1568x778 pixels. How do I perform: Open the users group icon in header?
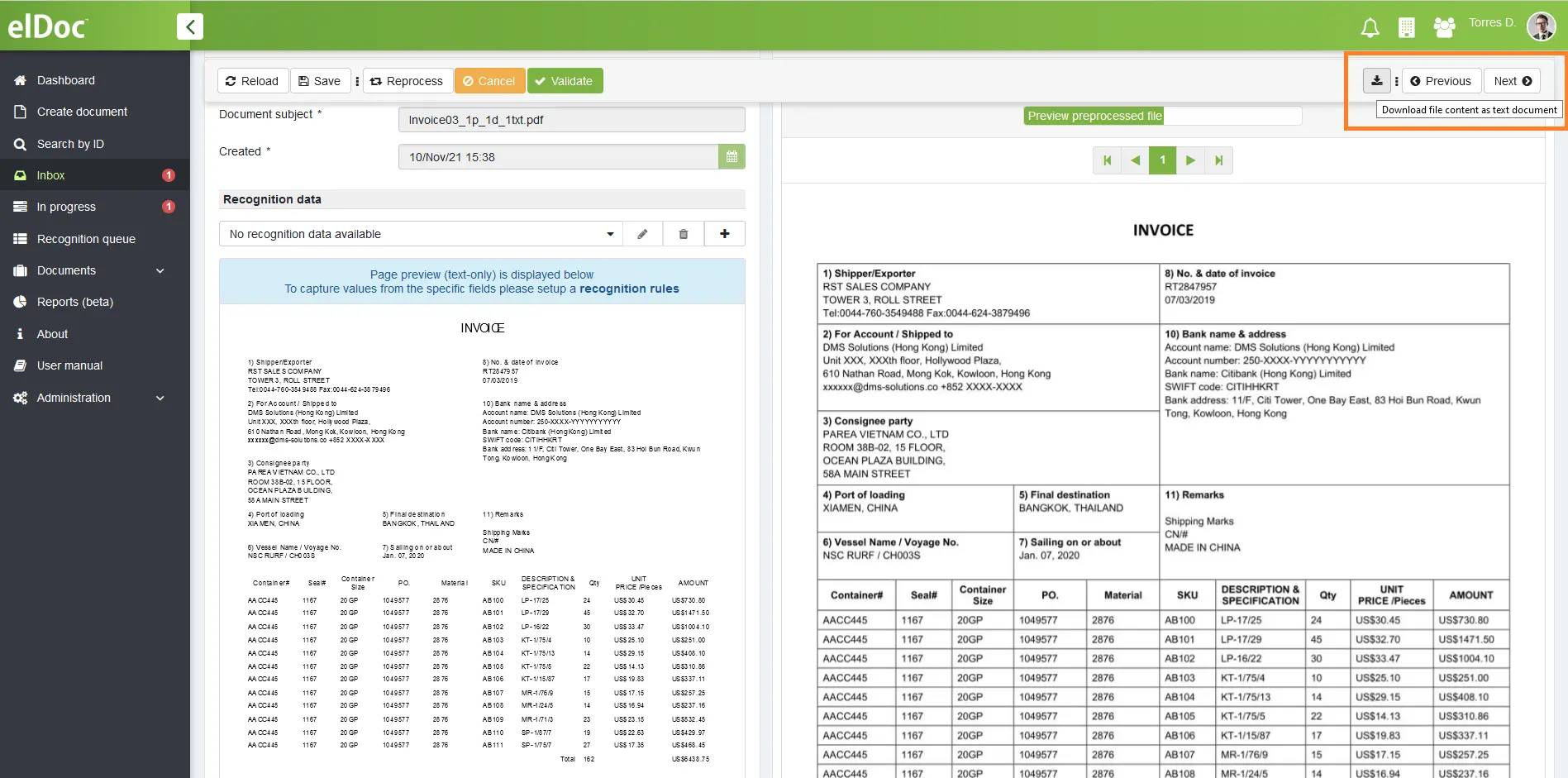coord(1444,28)
